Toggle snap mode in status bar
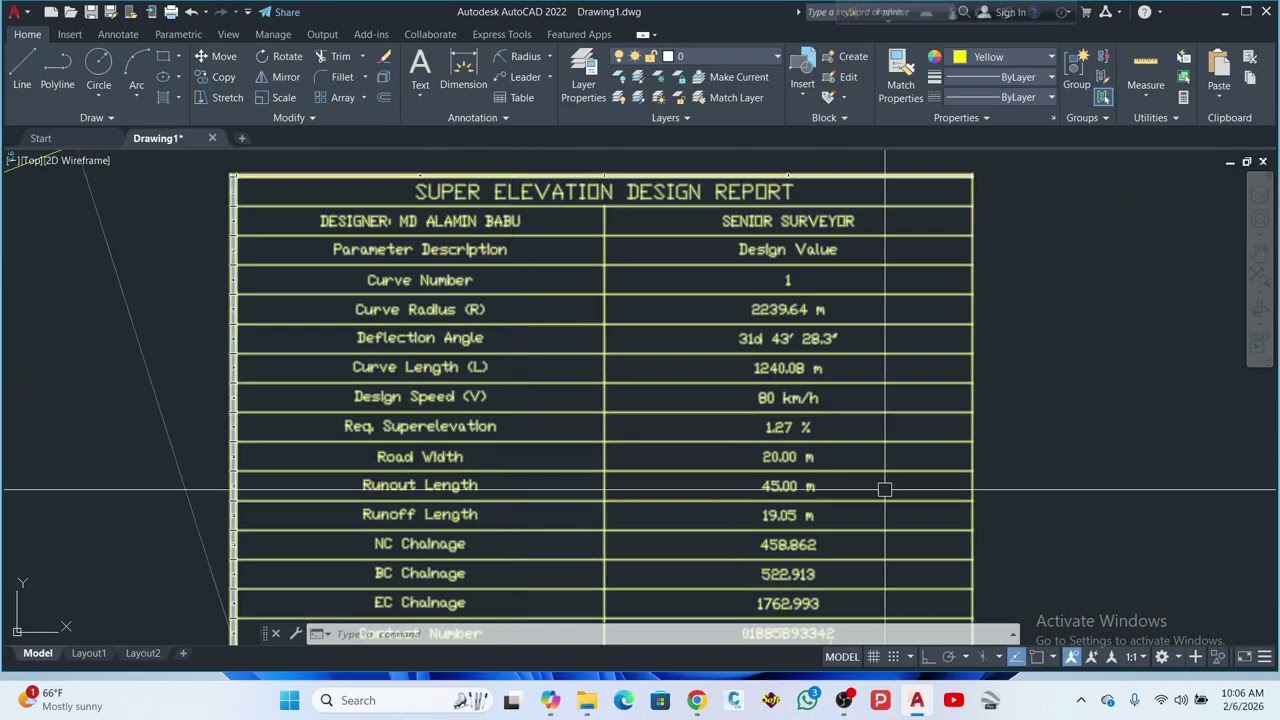1280x720 pixels. [x=893, y=657]
